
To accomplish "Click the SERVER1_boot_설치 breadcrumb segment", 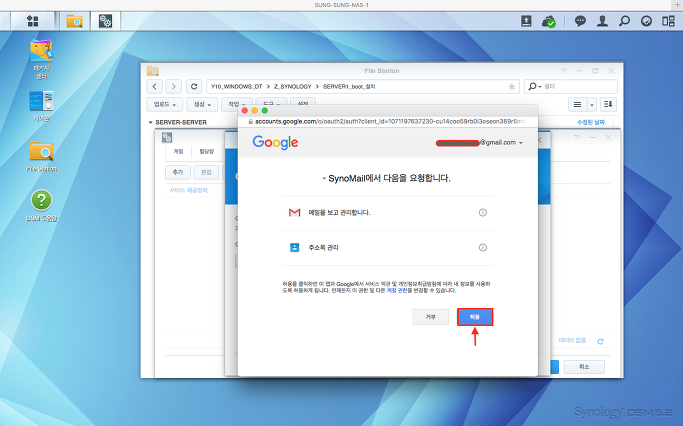I will pyautogui.click(x=349, y=87).
